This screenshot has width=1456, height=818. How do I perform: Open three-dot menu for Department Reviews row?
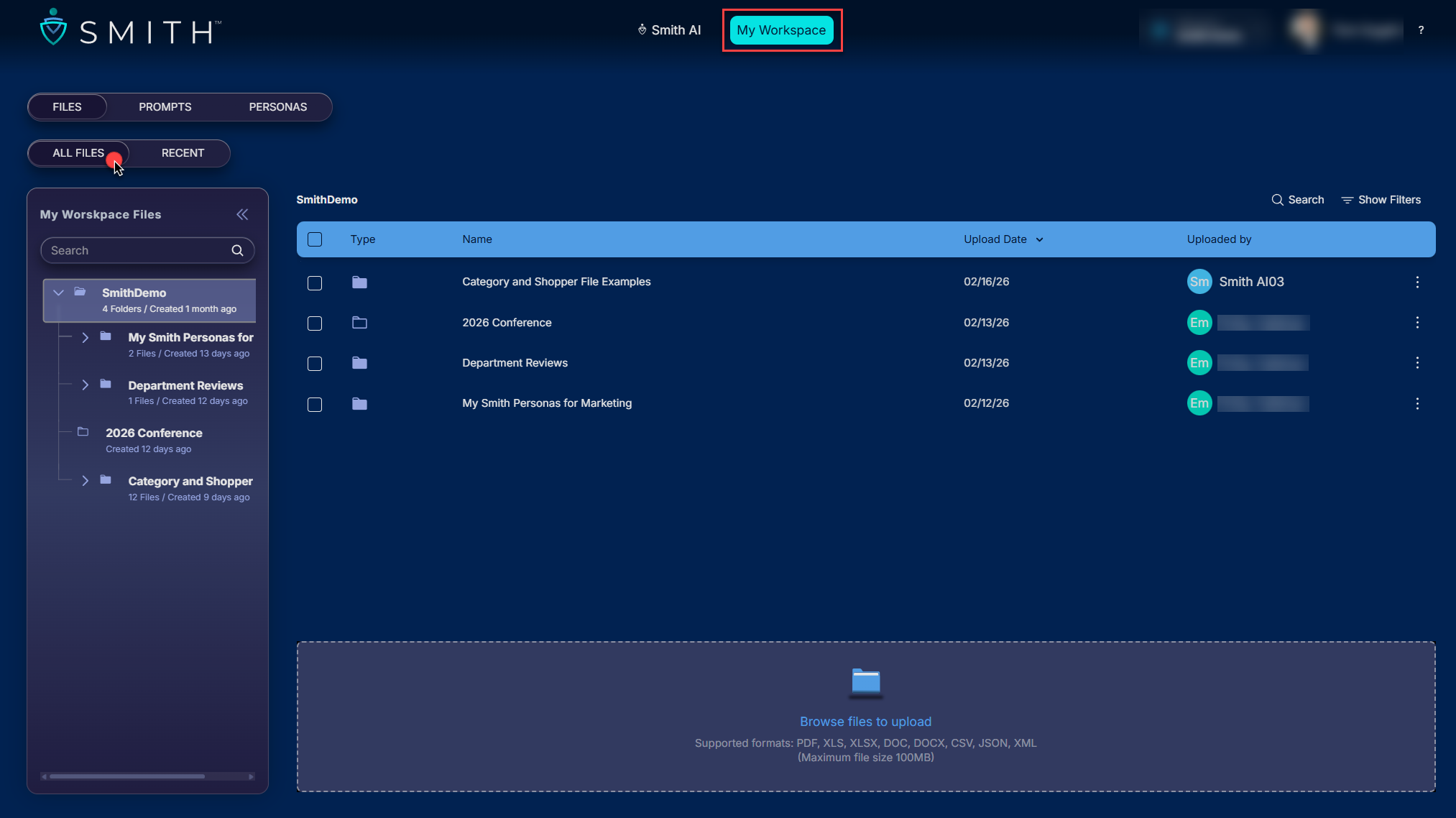[1416, 363]
